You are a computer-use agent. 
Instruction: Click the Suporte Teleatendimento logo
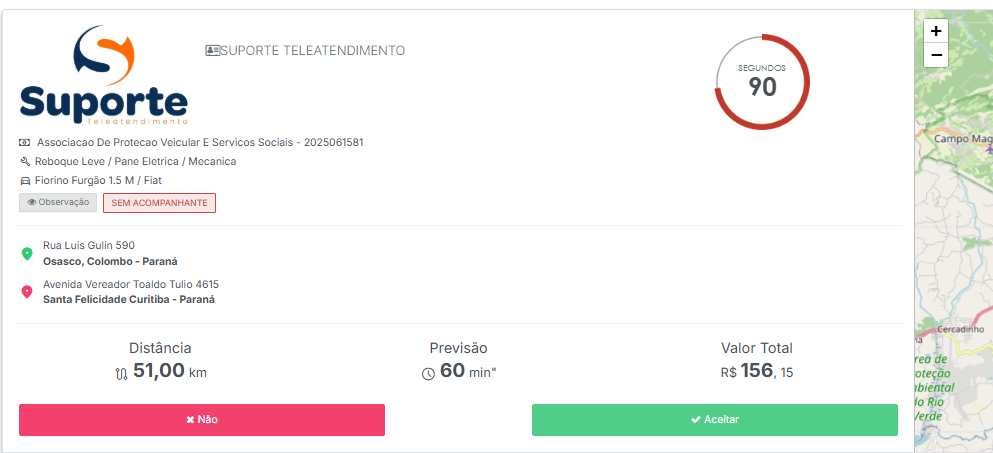tap(103, 77)
